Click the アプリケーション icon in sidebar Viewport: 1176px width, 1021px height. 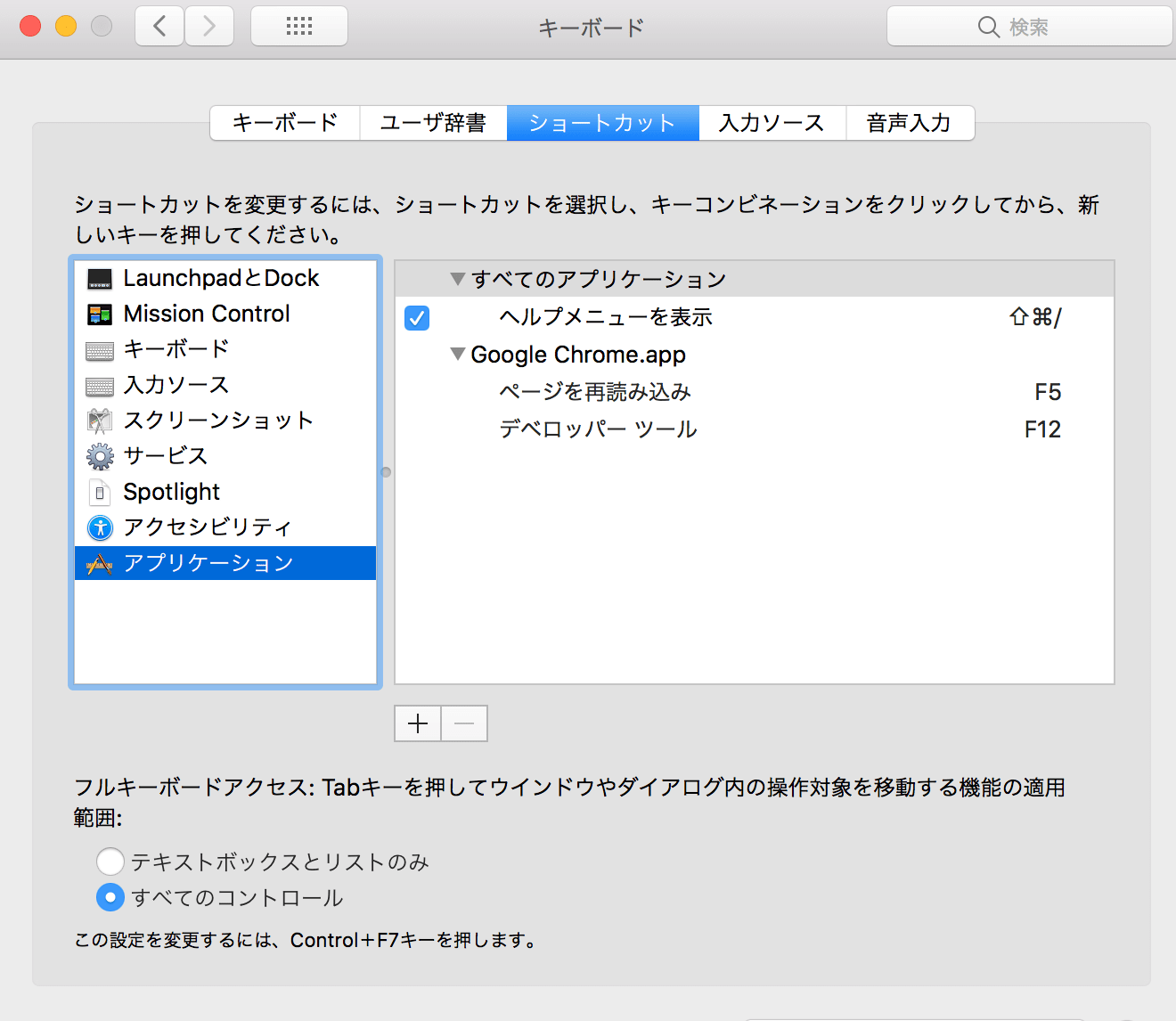tap(100, 563)
